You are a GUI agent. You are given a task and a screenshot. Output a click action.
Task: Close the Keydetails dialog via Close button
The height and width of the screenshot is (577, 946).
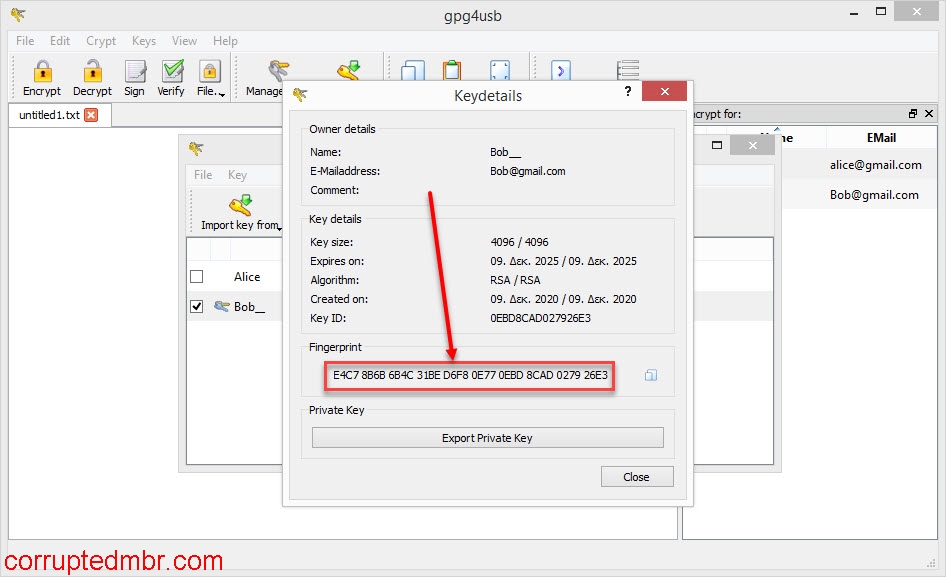[x=637, y=476]
